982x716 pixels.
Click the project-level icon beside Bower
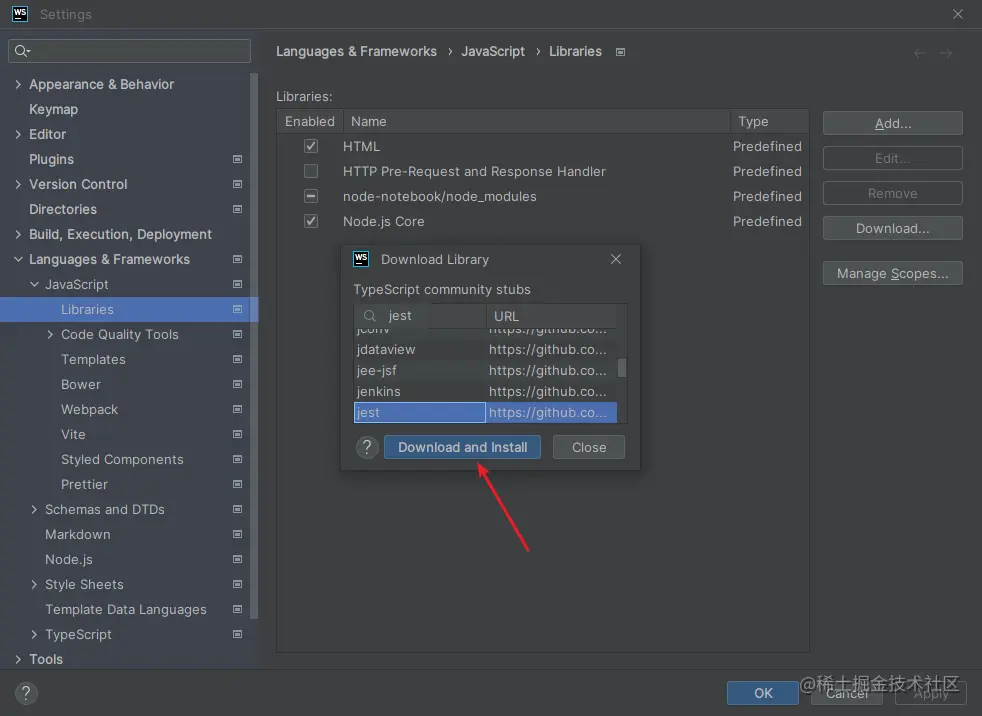click(x=237, y=385)
